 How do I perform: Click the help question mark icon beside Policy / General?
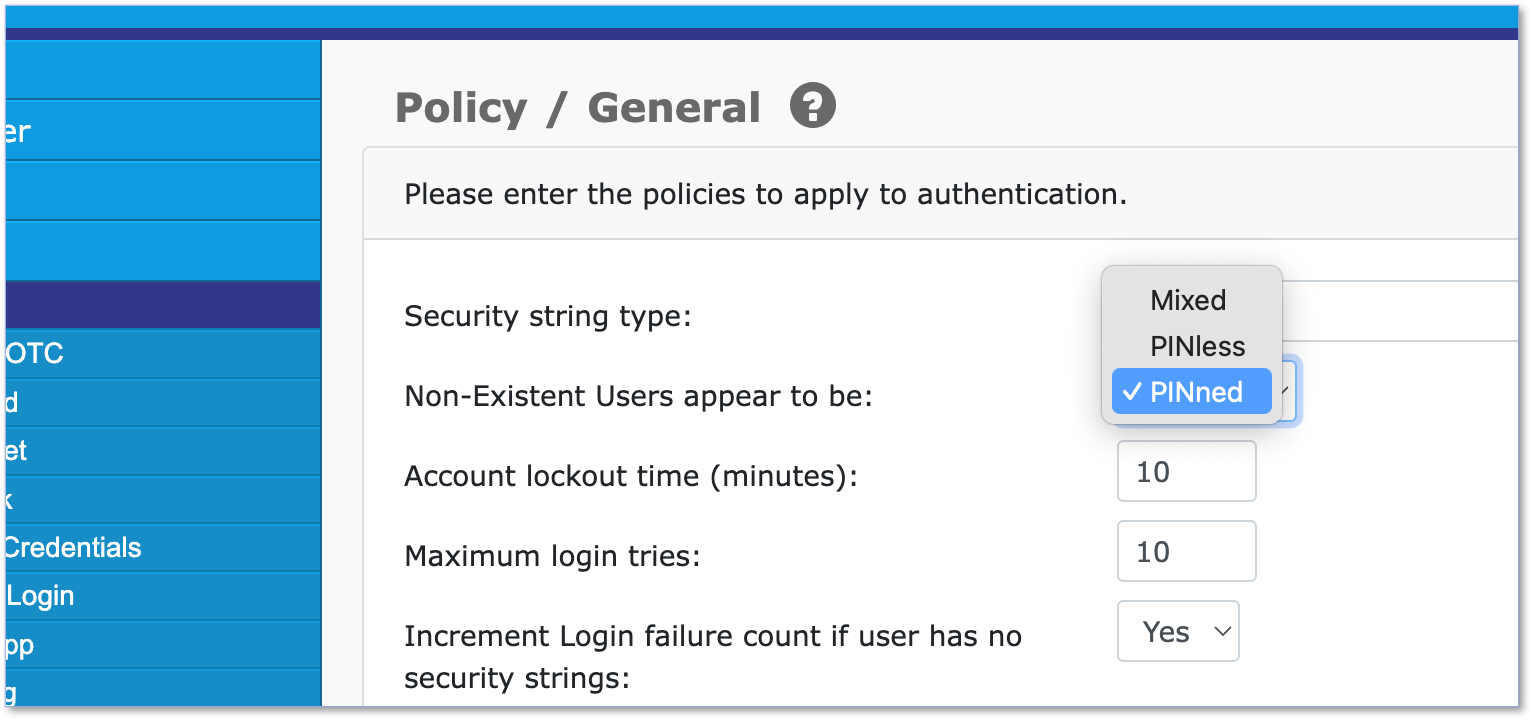click(813, 105)
